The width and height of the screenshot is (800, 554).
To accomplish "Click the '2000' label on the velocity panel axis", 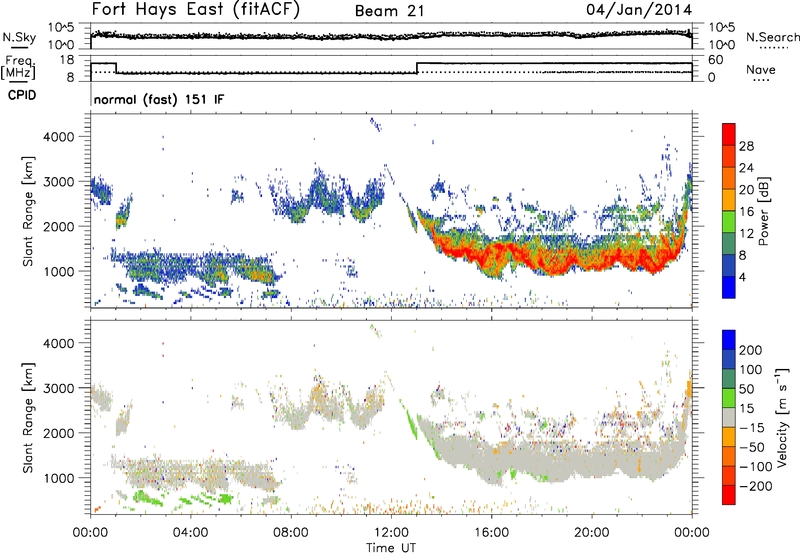I will tap(58, 433).
